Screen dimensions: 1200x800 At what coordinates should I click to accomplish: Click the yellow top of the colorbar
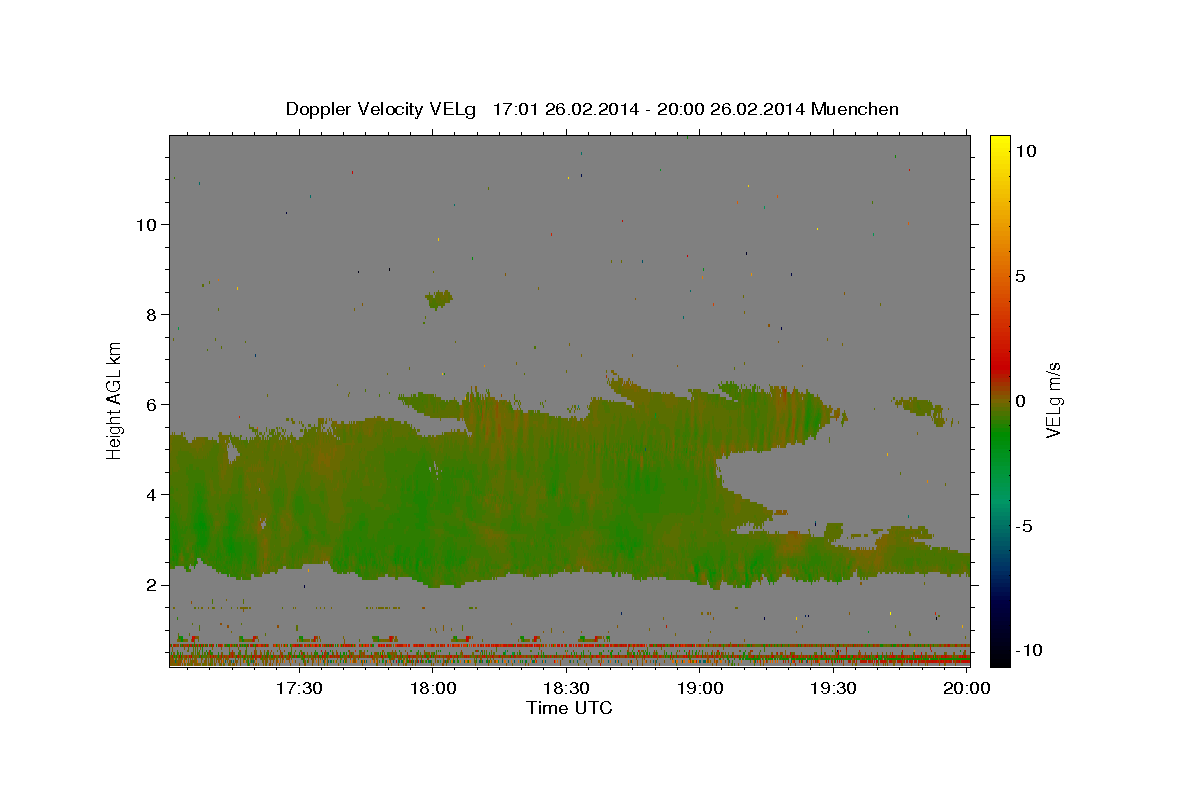pos(1000,145)
